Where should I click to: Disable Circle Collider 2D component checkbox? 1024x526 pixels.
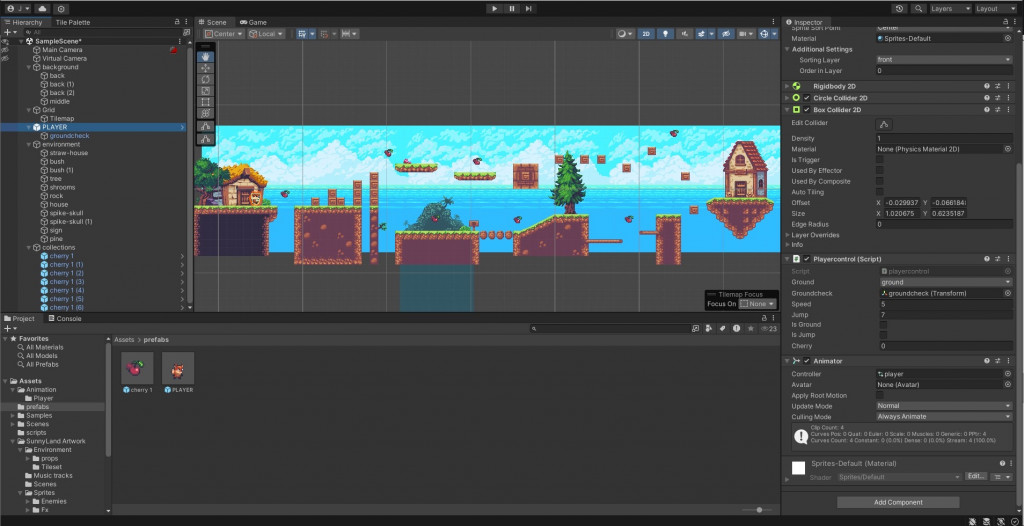[x=807, y=98]
